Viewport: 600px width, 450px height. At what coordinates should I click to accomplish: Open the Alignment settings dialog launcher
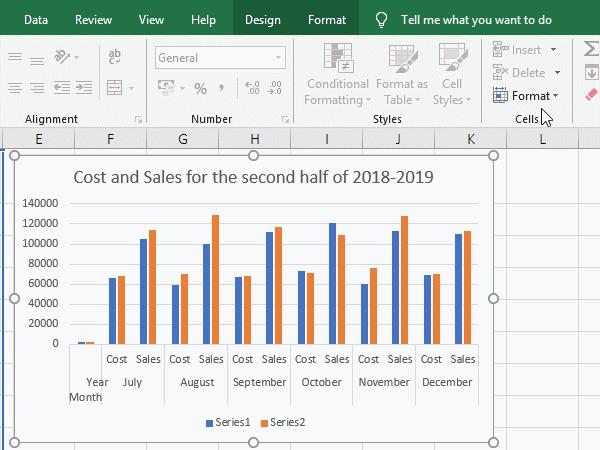[138, 120]
